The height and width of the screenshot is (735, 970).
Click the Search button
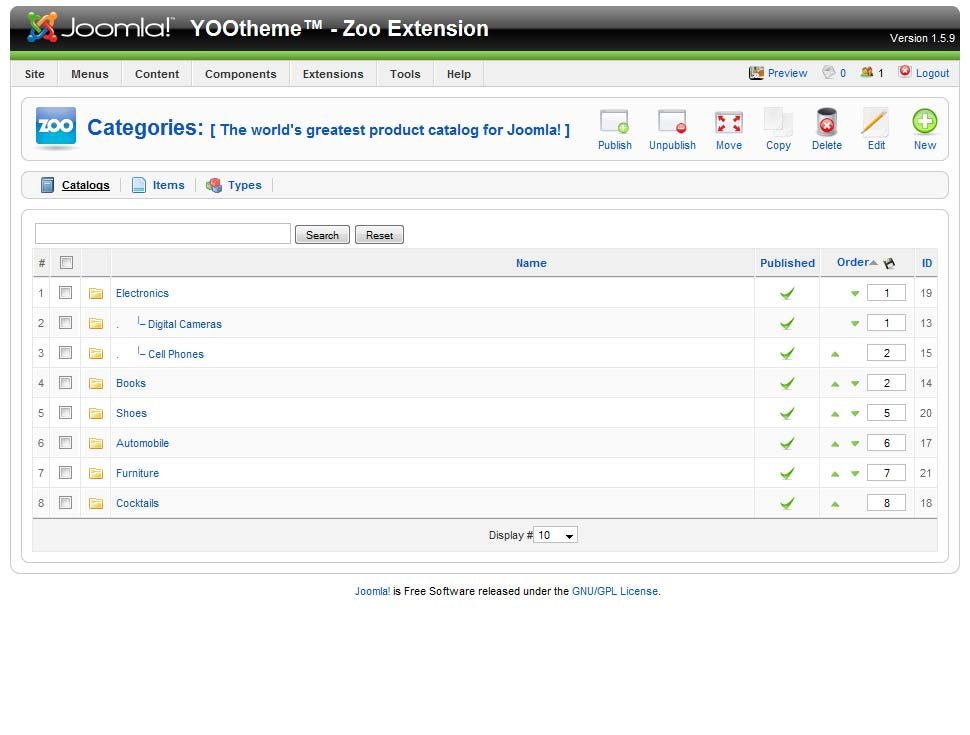pos(322,235)
